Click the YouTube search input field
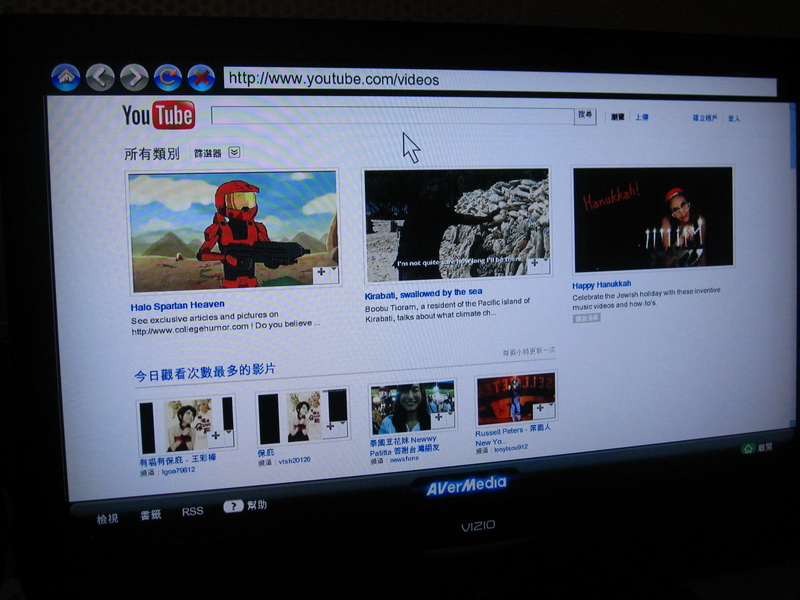The width and height of the screenshot is (800, 600). [392, 115]
